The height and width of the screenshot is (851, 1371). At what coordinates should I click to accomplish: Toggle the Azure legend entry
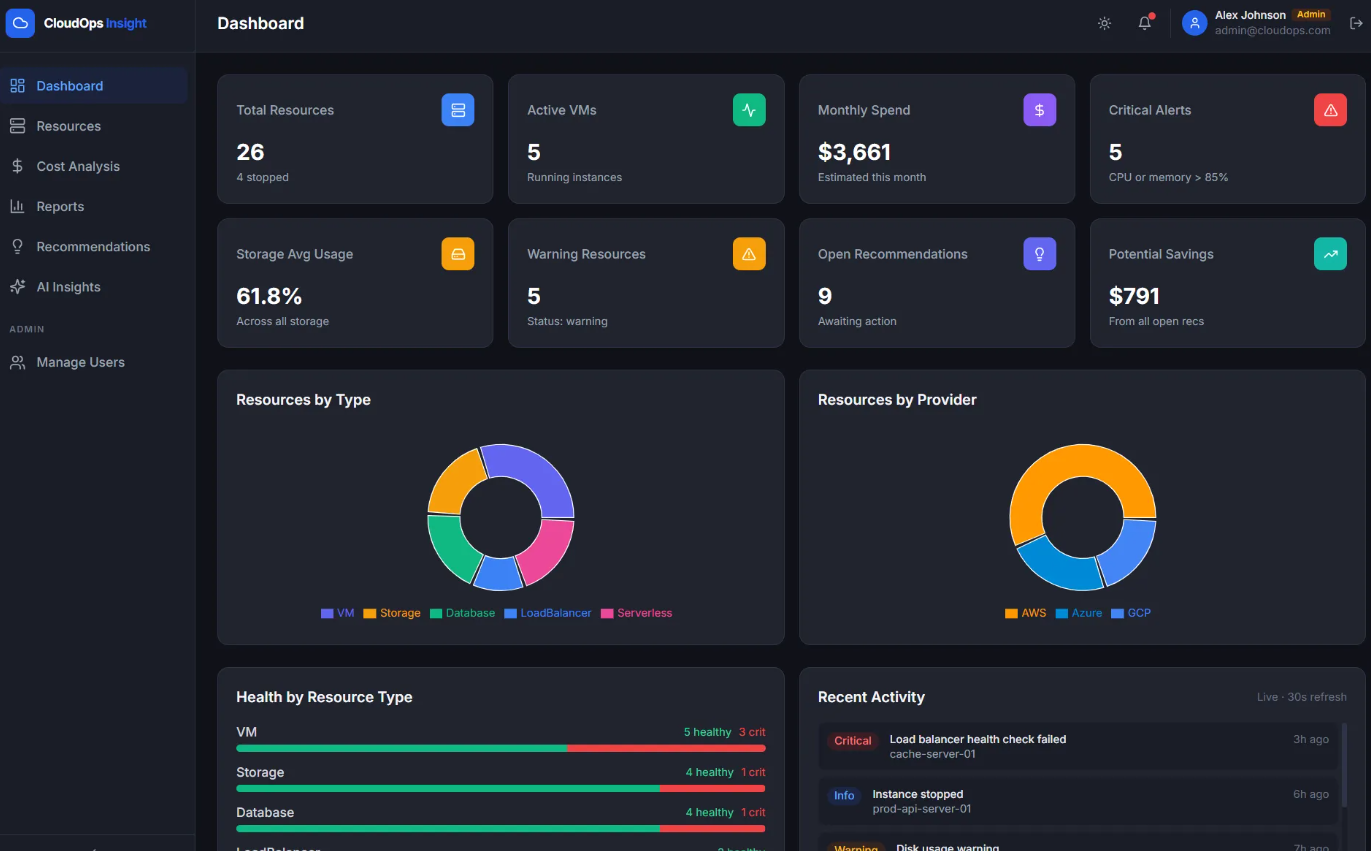1078,613
